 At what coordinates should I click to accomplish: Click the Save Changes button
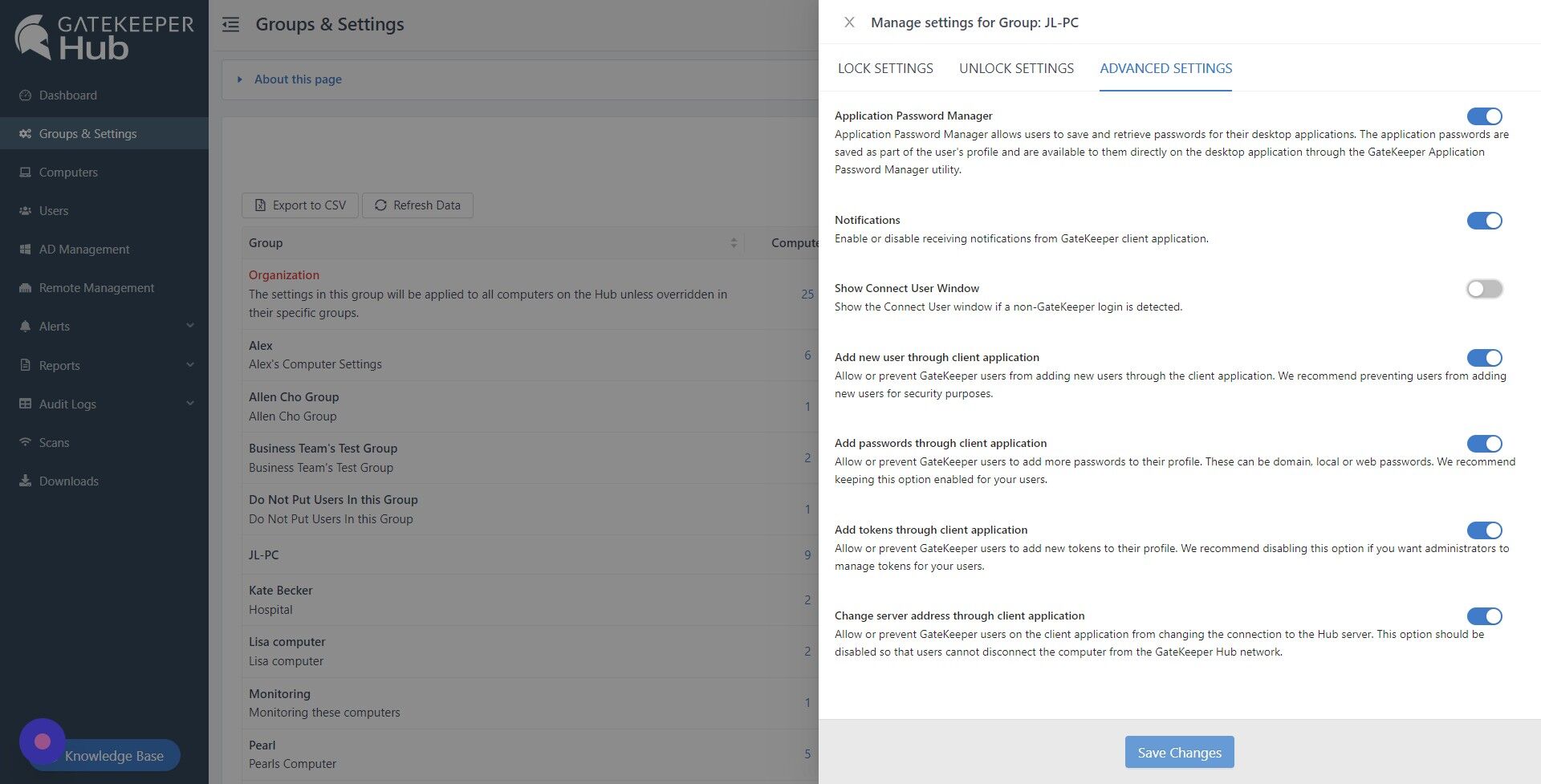point(1179,752)
